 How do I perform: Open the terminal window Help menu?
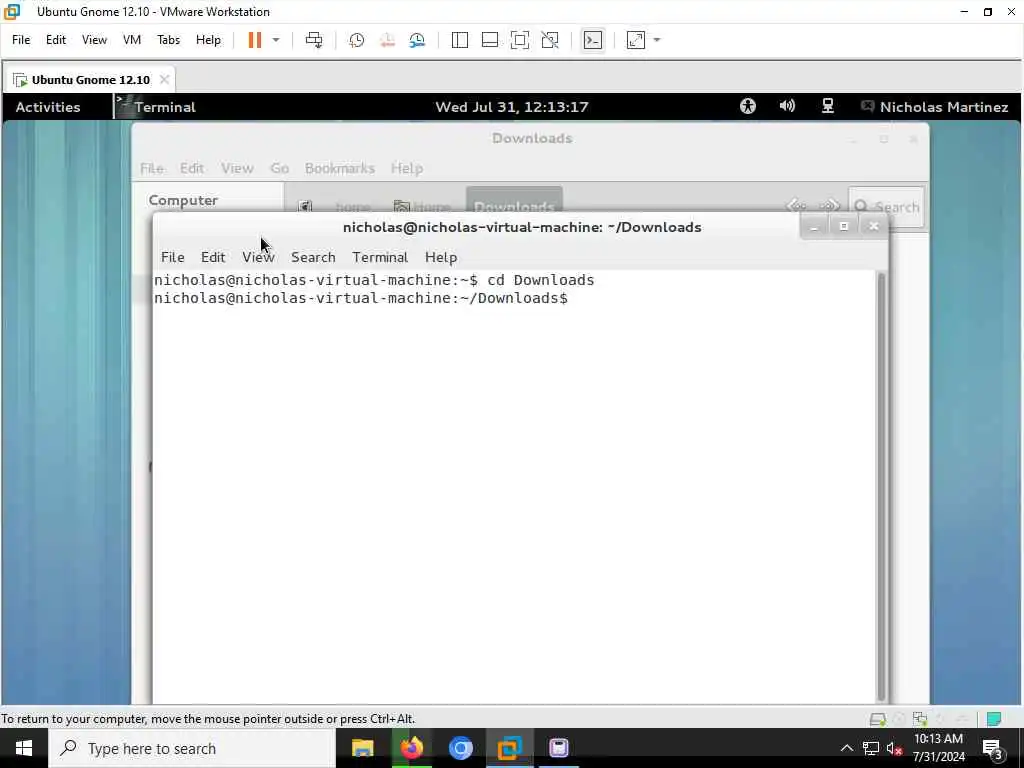click(441, 257)
